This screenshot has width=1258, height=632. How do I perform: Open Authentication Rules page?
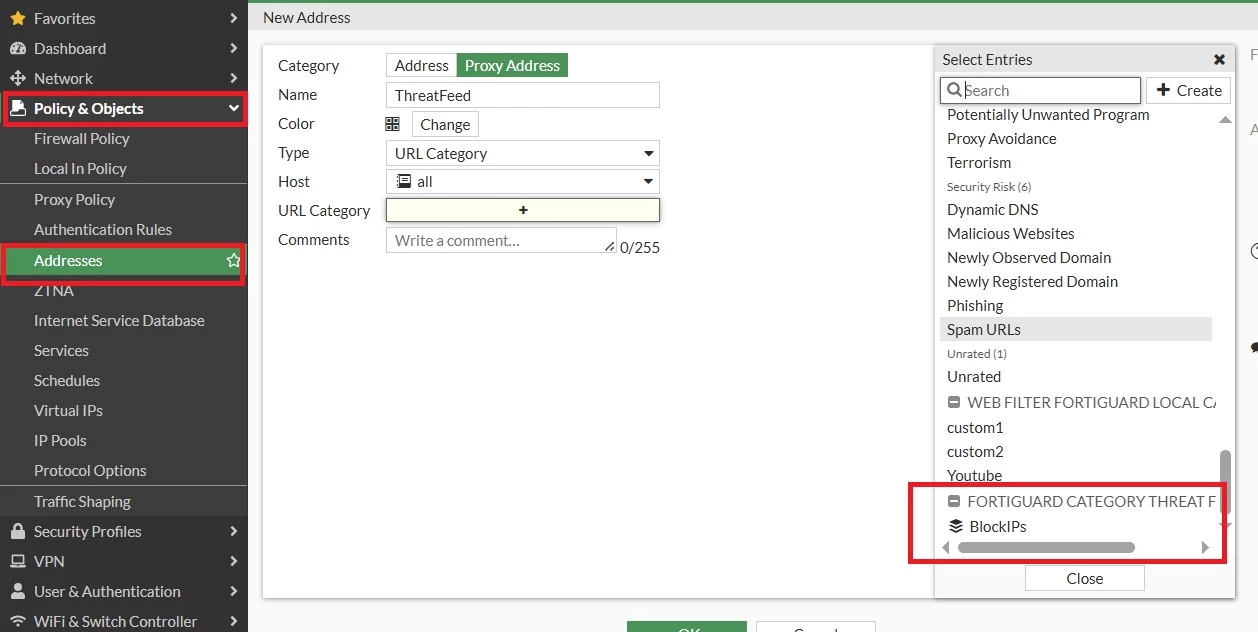pos(103,229)
